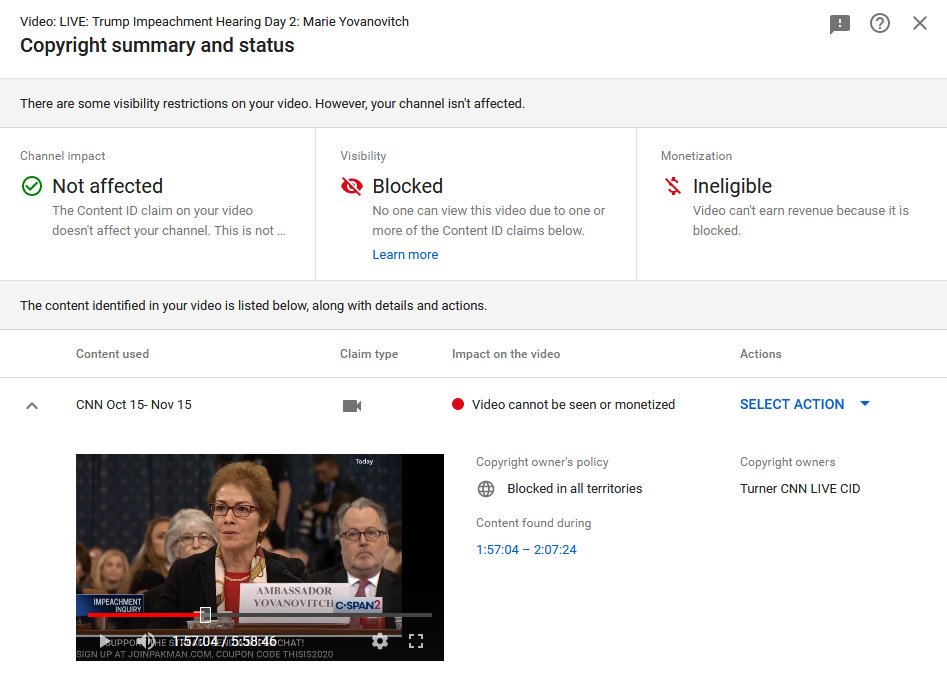Play the video preview

pyautogui.click(x=104, y=641)
